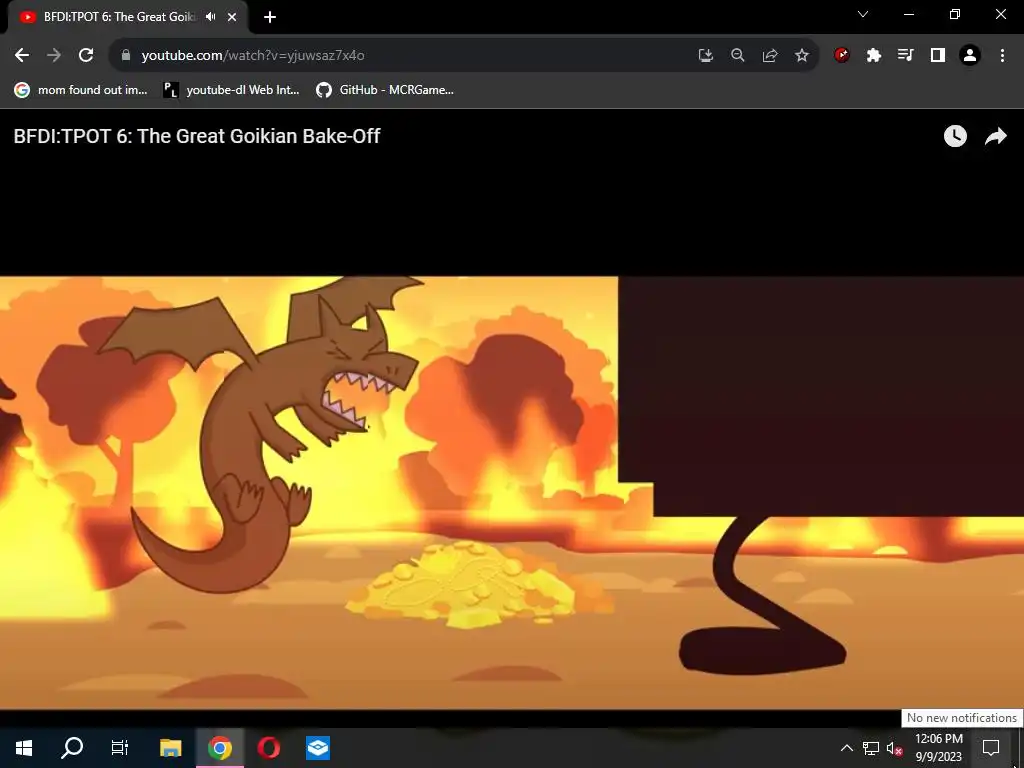The height and width of the screenshot is (768, 1024).
Task: Click the video title text
Action: (197, 136)
